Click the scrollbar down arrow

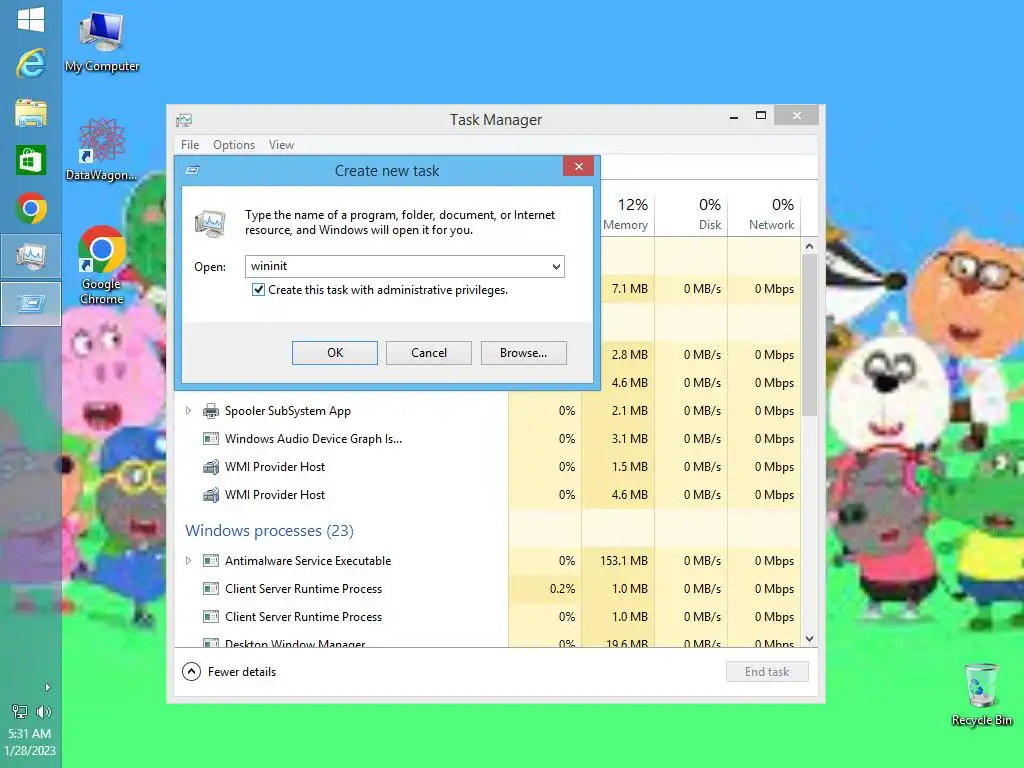coord(809,639)
